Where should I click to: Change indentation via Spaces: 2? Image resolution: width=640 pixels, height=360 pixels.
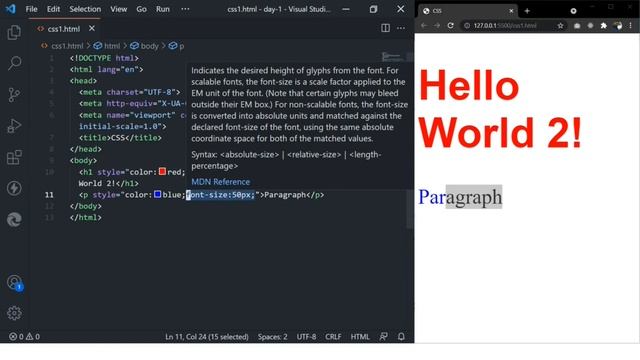pos(272,337)
